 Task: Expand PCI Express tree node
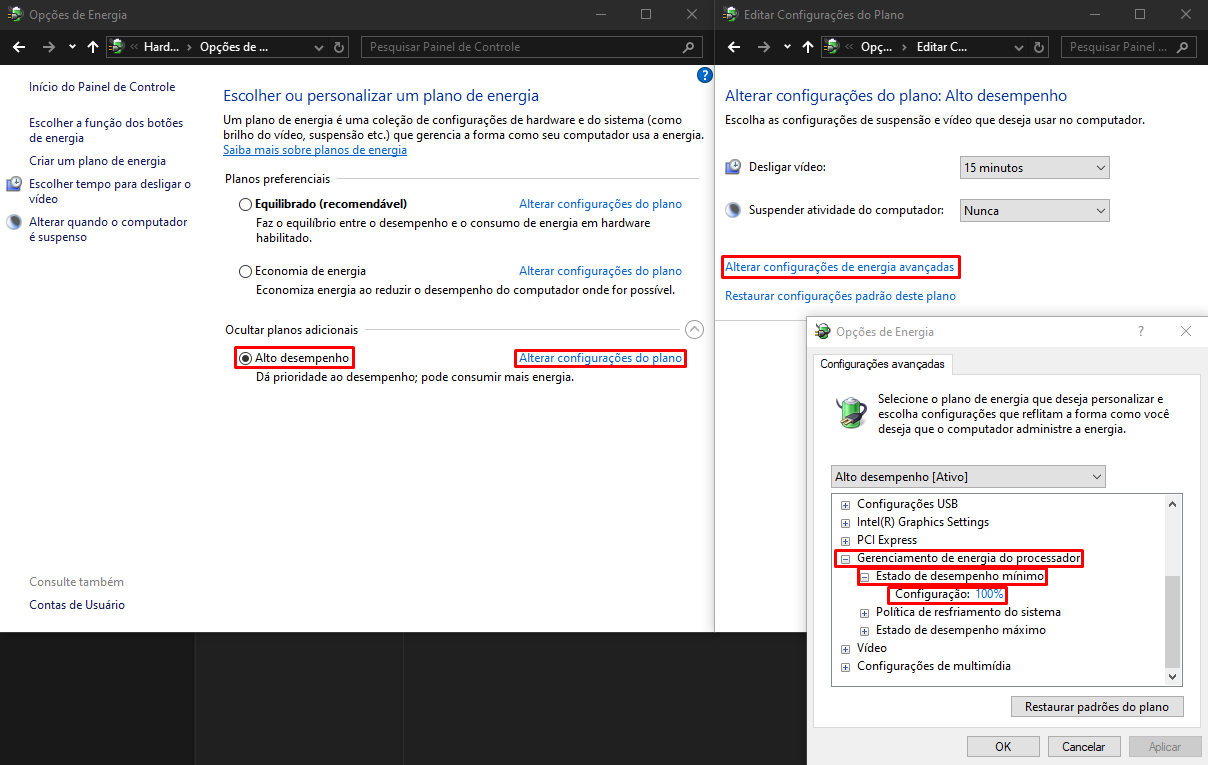point(846,541)
